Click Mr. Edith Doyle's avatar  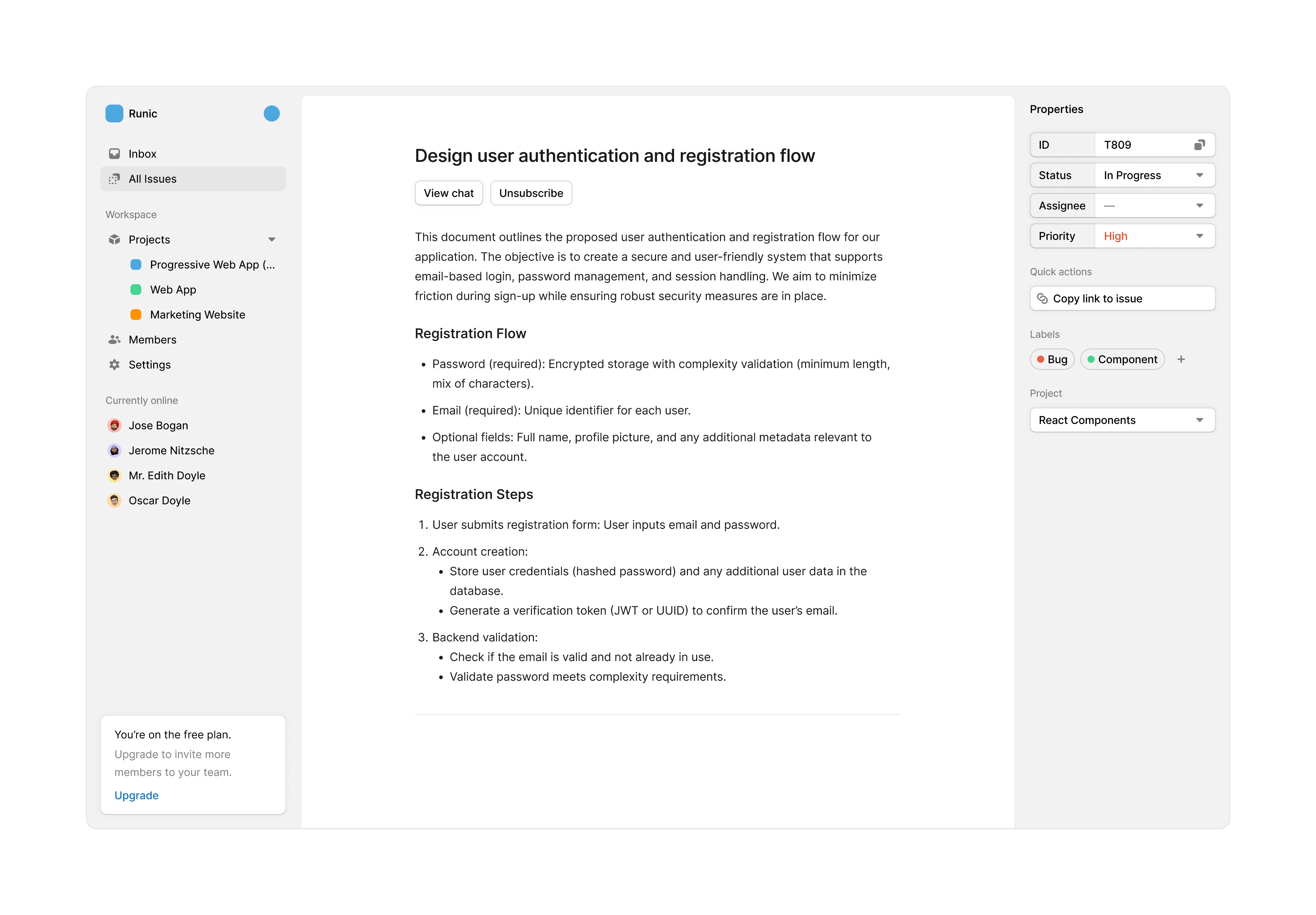115,476
